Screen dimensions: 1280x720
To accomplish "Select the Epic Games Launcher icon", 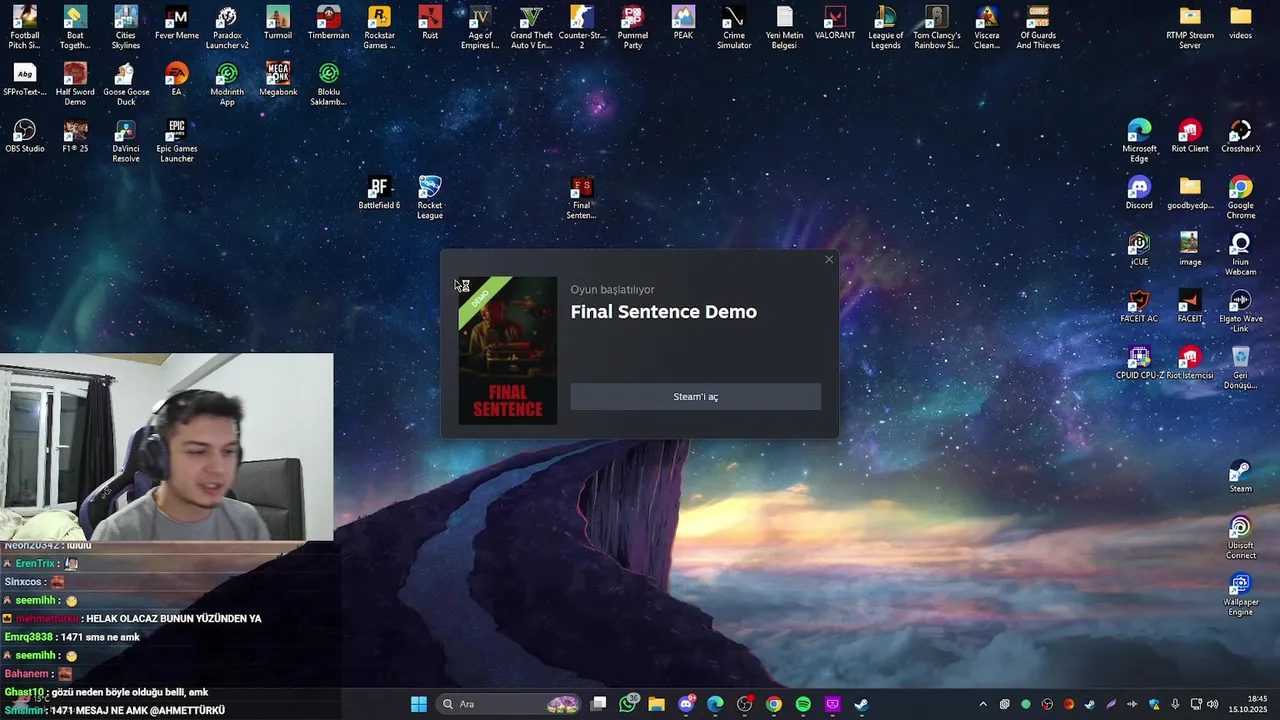I will [176, 141].
